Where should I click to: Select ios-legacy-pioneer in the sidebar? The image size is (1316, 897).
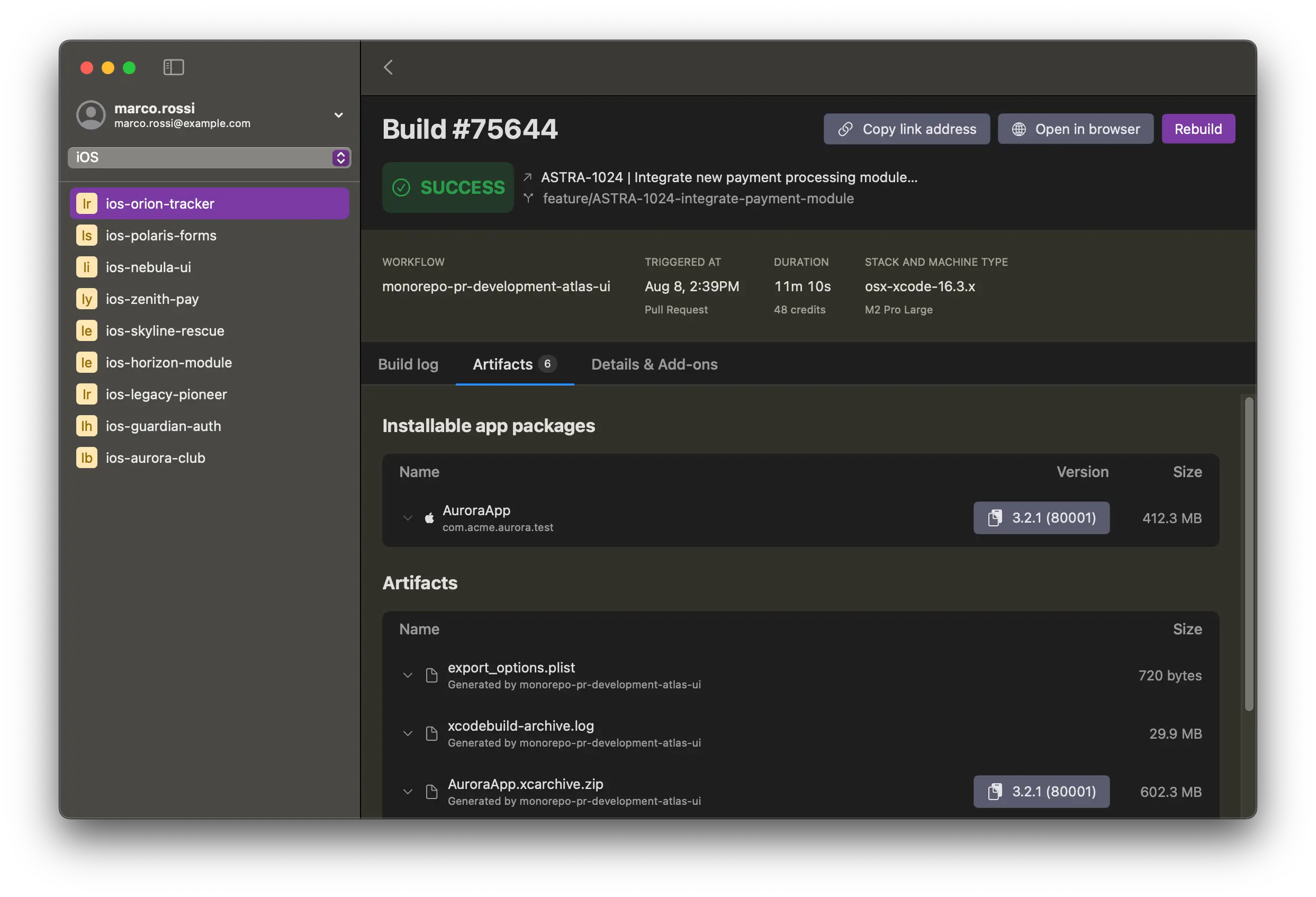(209, 394)
